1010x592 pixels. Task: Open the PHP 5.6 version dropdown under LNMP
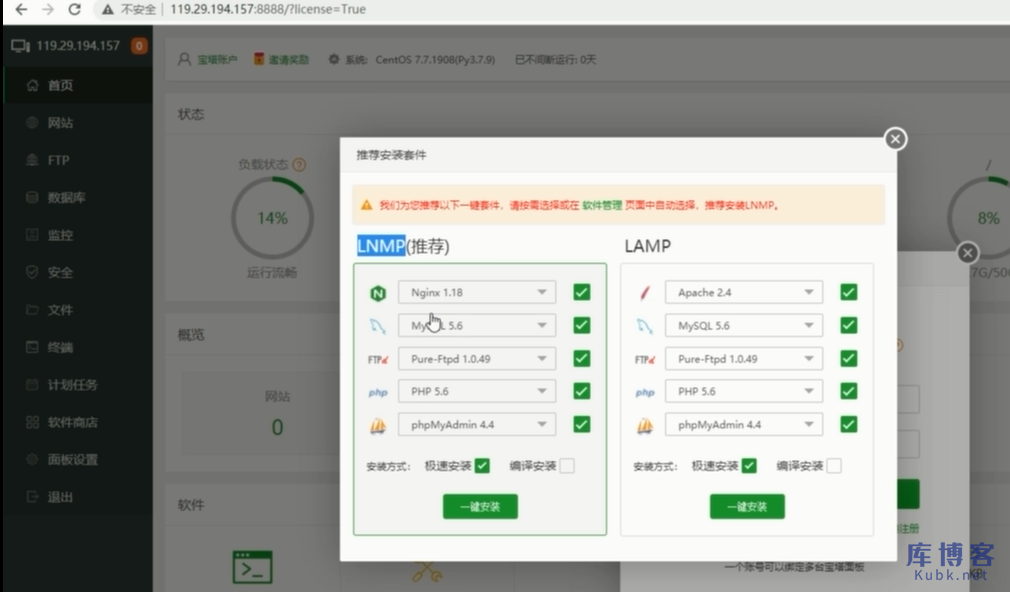[x=476, y=391]
